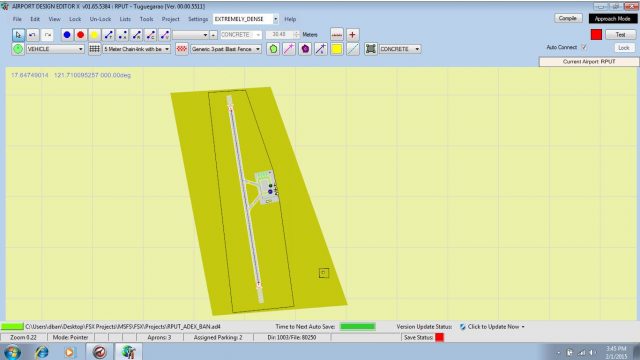This screenshot has width=640, height=360.
Task: Click the Test button
Action: coord(620,35)
